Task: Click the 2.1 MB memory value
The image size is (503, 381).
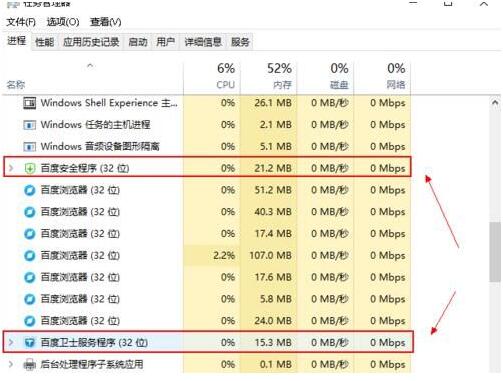Action: 276,125
